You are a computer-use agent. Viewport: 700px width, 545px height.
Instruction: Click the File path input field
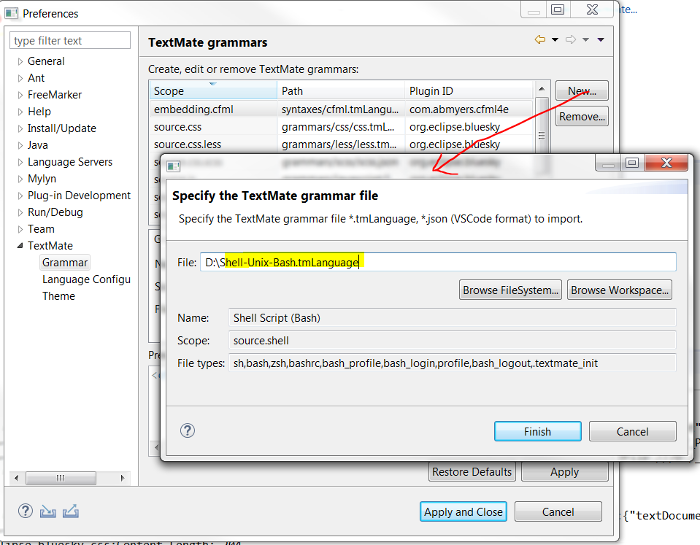438,262
